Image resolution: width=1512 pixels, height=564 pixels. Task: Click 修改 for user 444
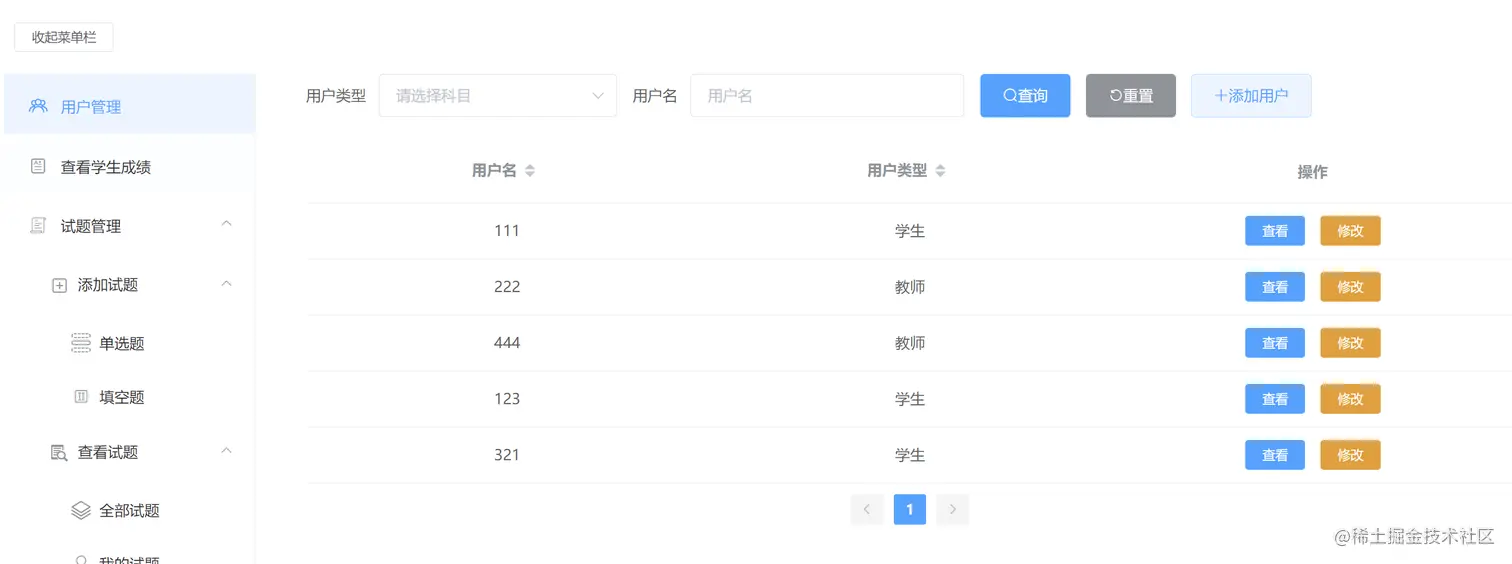pos(1351,343)
